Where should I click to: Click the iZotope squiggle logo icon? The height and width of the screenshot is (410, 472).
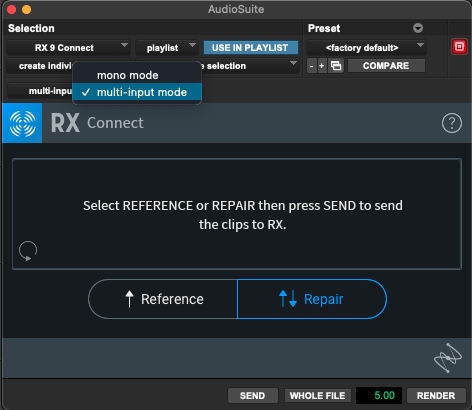(448, 358)
